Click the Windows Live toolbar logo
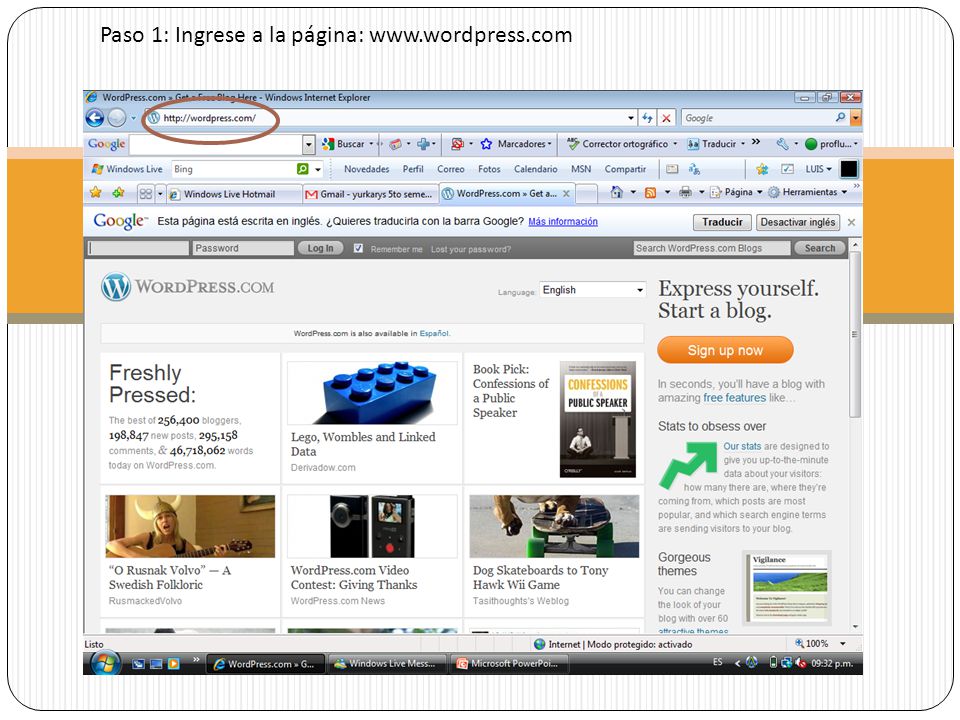The height and width of the screenshot is (720, 960). 127,169
